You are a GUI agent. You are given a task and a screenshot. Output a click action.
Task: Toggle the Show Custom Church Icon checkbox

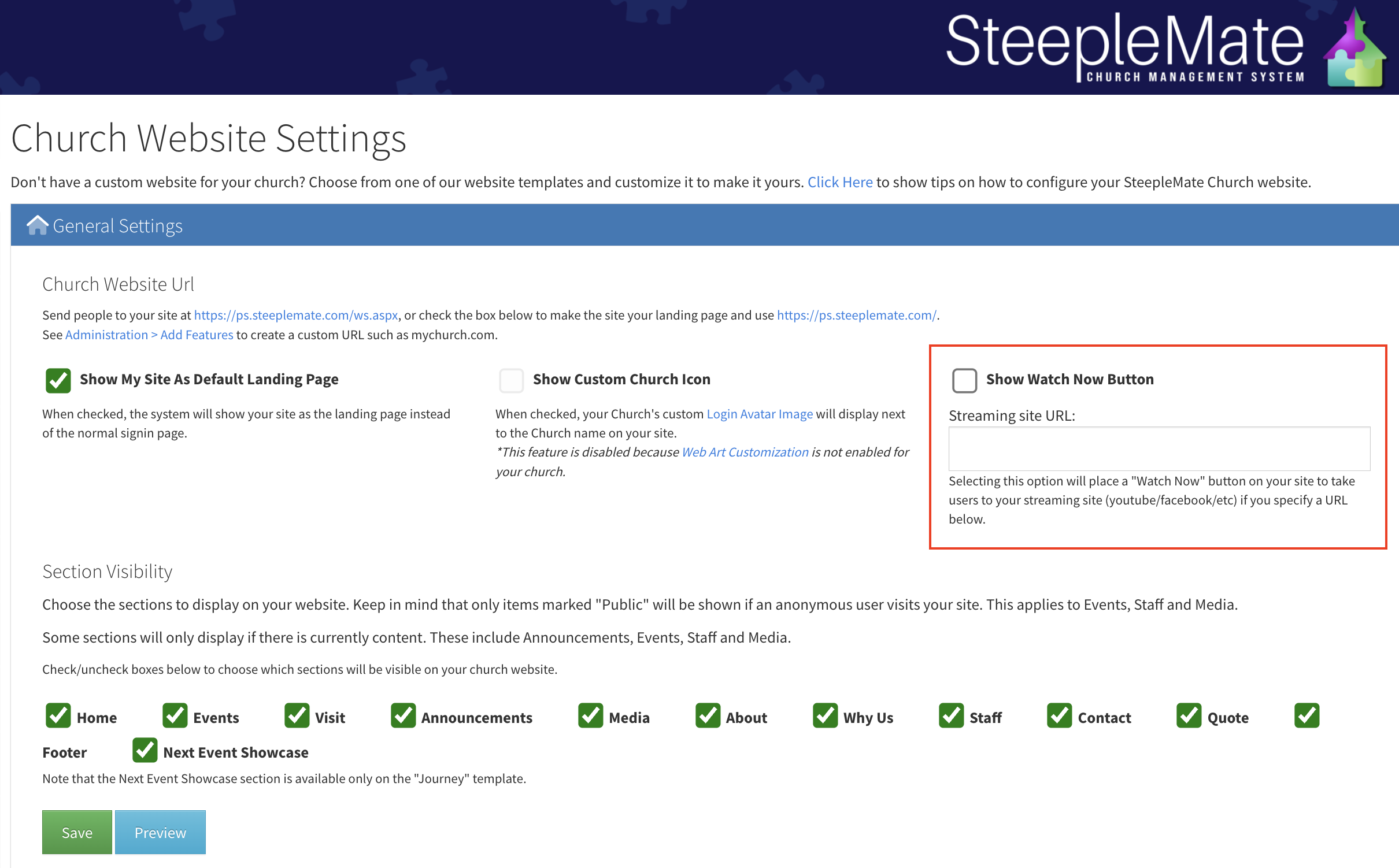click(x=511, y=380)
